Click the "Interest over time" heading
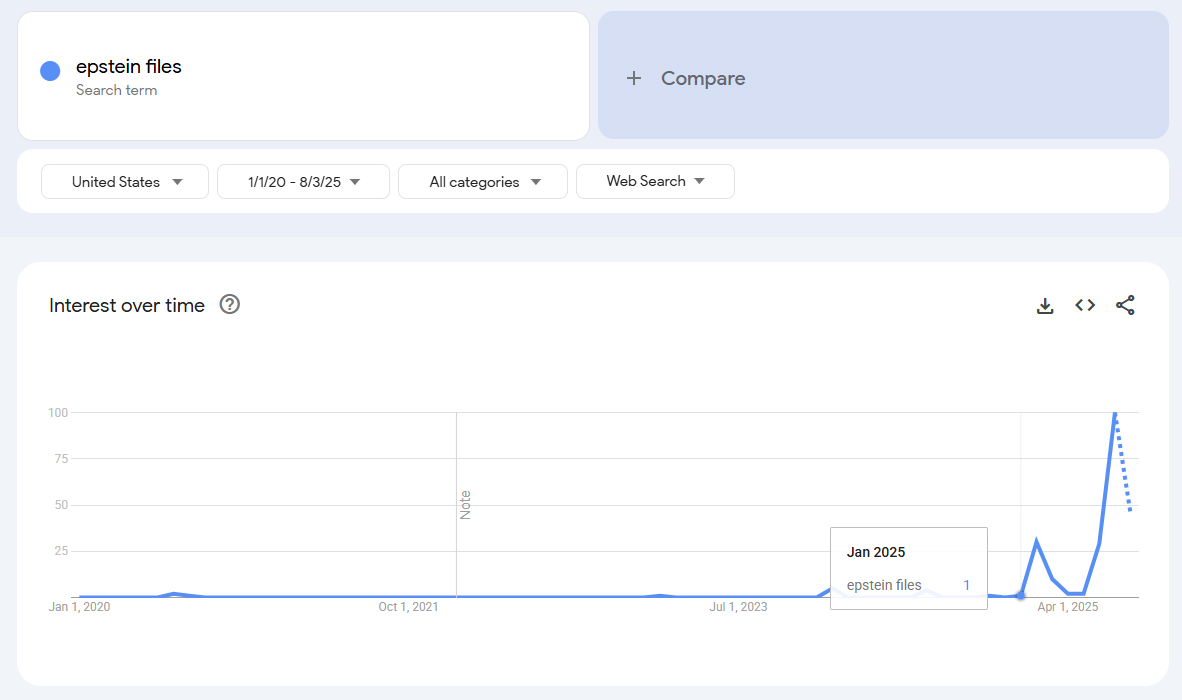 127,306
